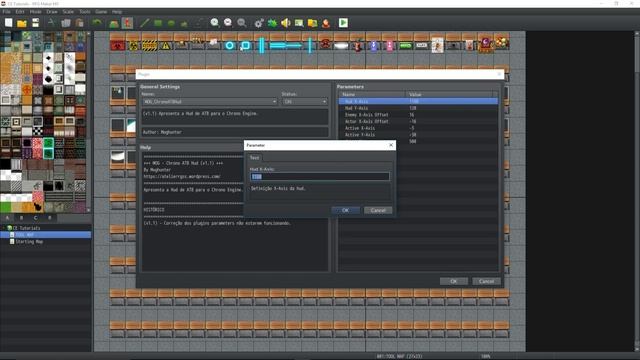640x360 pixels.
Task: Open the Event Searcher icon
Action: 299,23
